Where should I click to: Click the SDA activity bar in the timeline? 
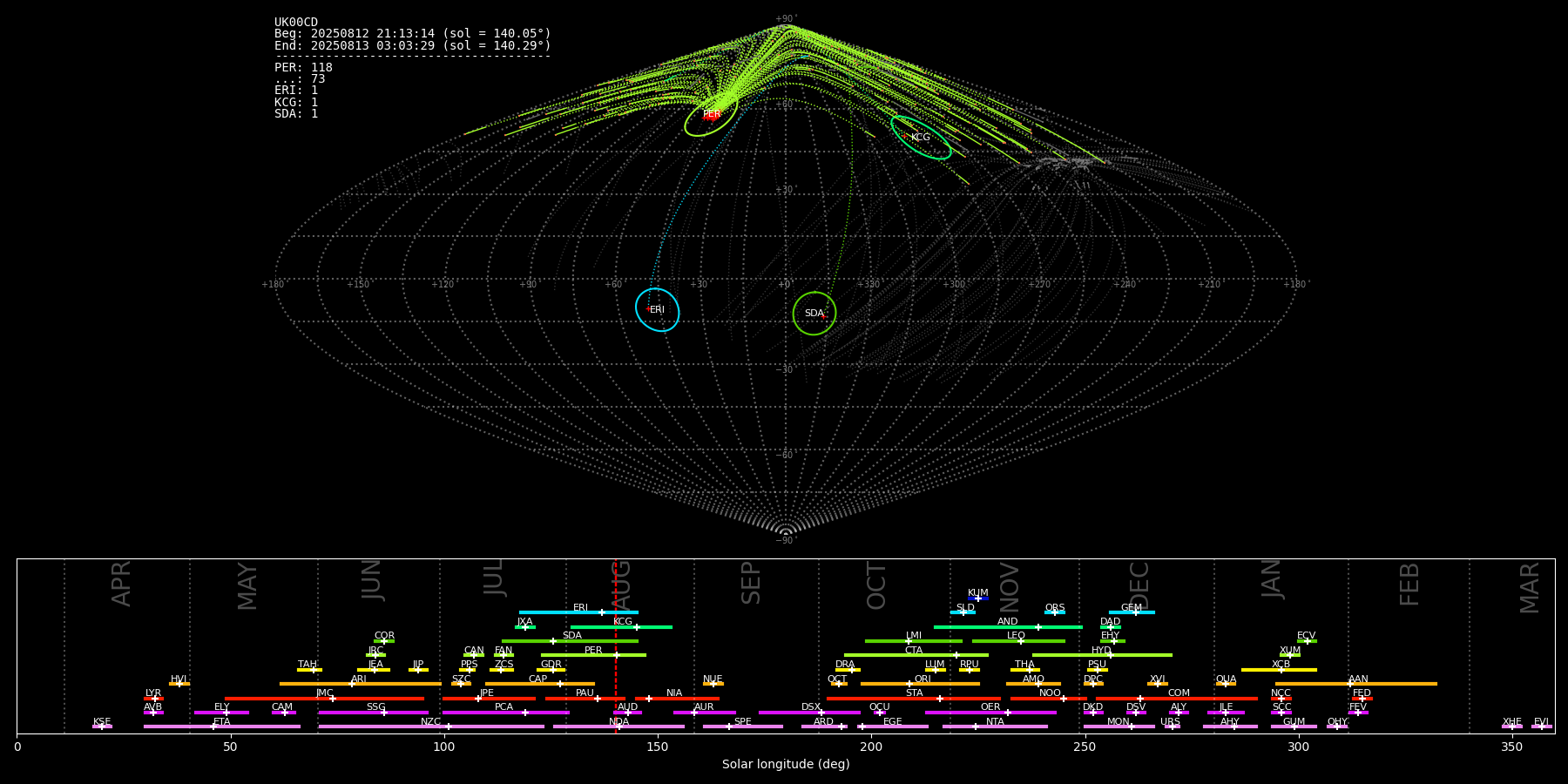click(x=570, y=641)
